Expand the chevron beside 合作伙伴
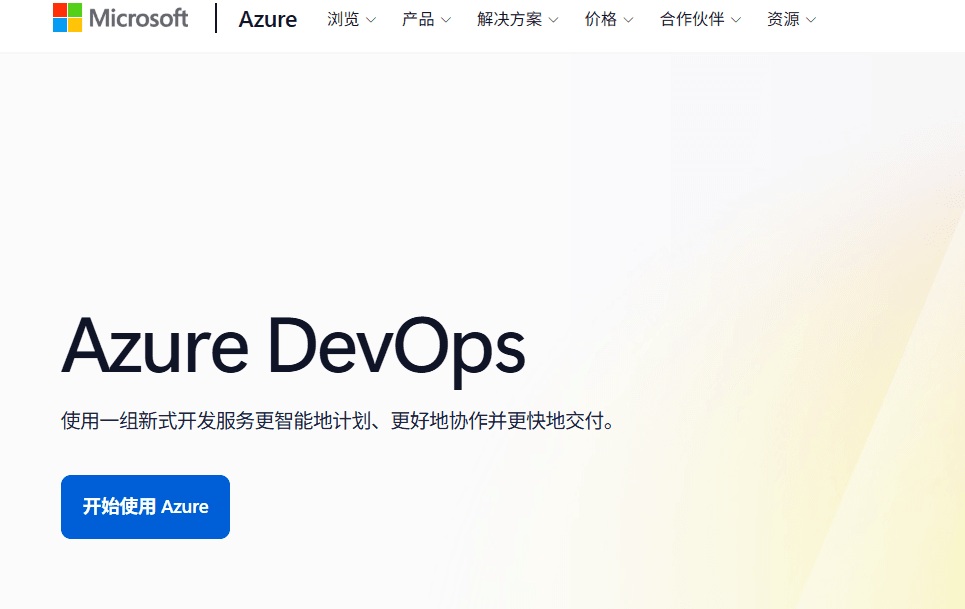Viewport: 965px width, 609px height. pyautogui.click(x=736, y=20)
